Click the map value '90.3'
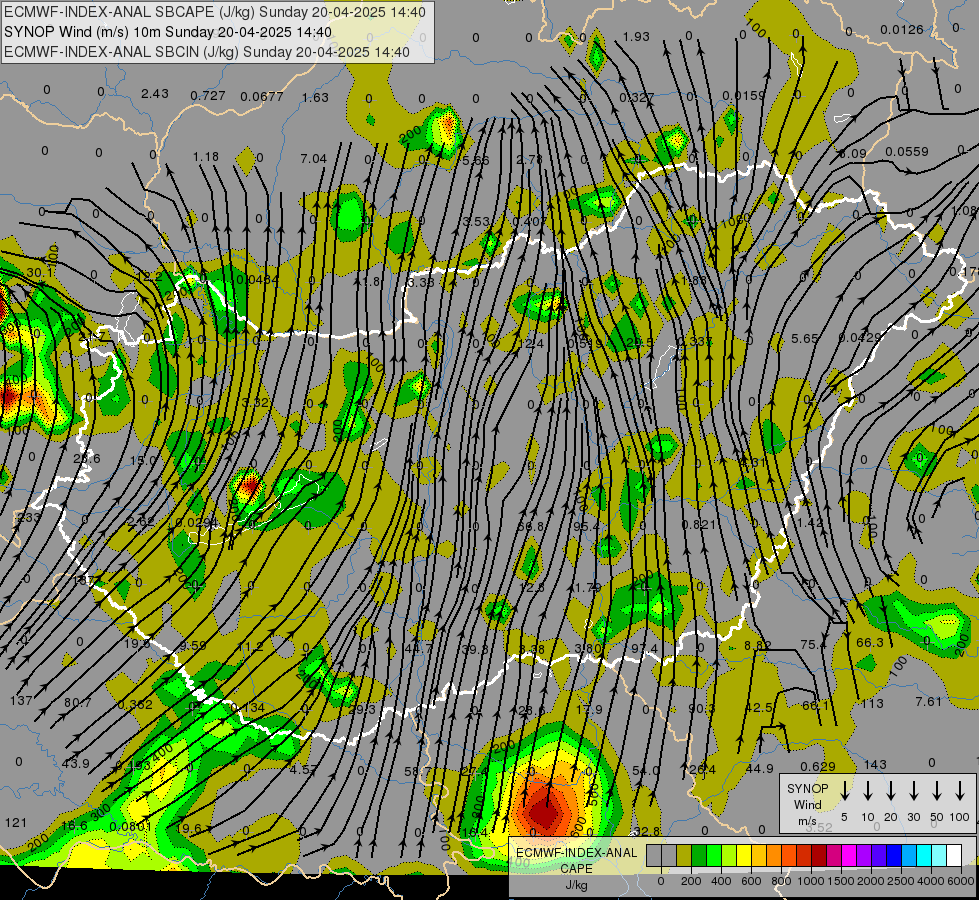Viewport: 979px width, 900px height. (x=701, y=708)
